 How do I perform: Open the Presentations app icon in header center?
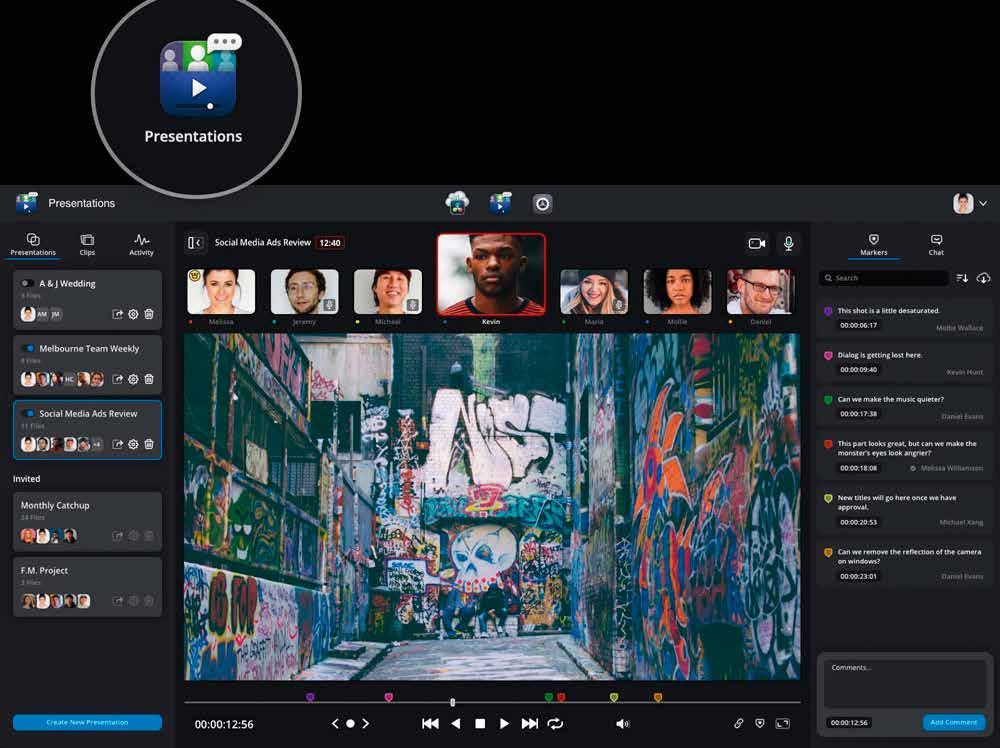pyautogui.click(x=500, y=203)
